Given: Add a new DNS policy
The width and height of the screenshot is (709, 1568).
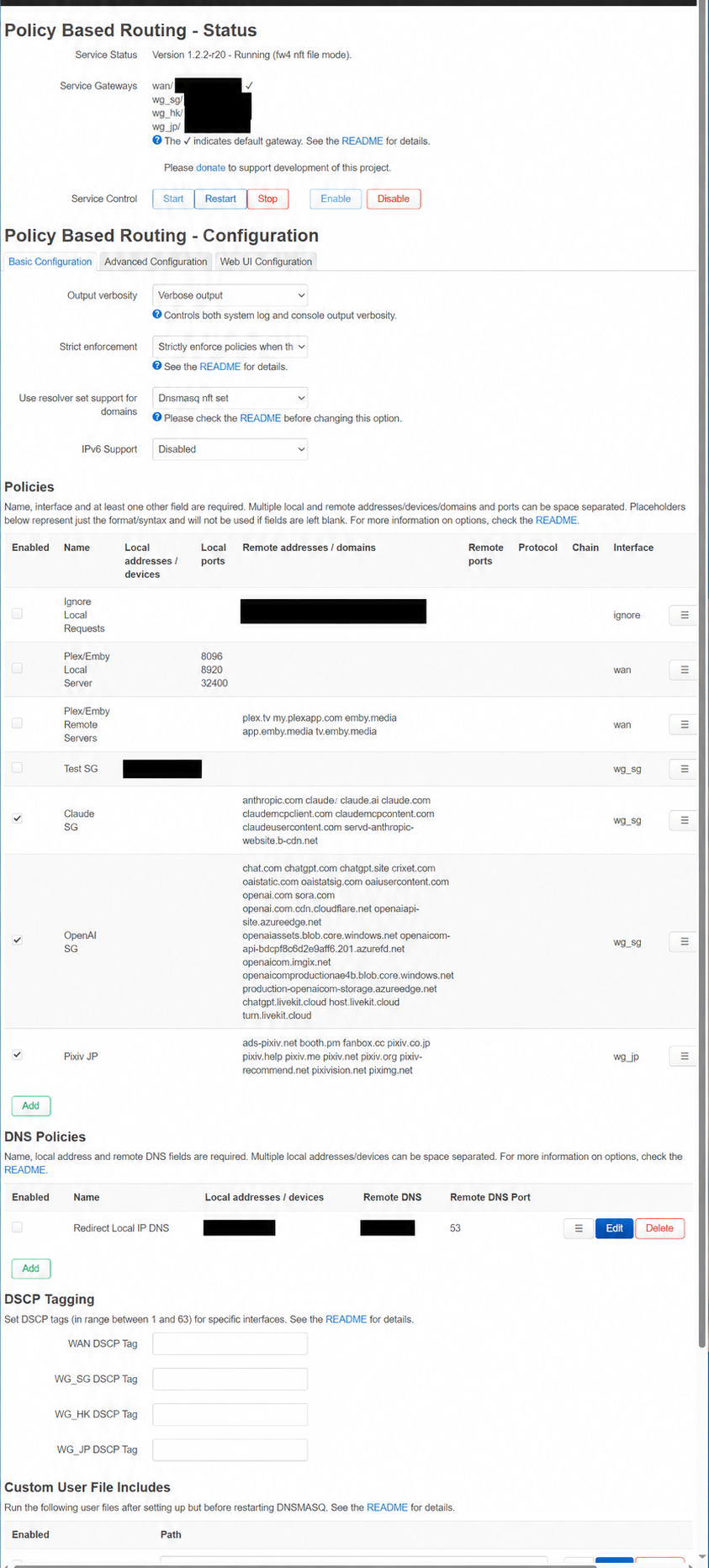Looking at the screenshot, I should coord(31,1268).
